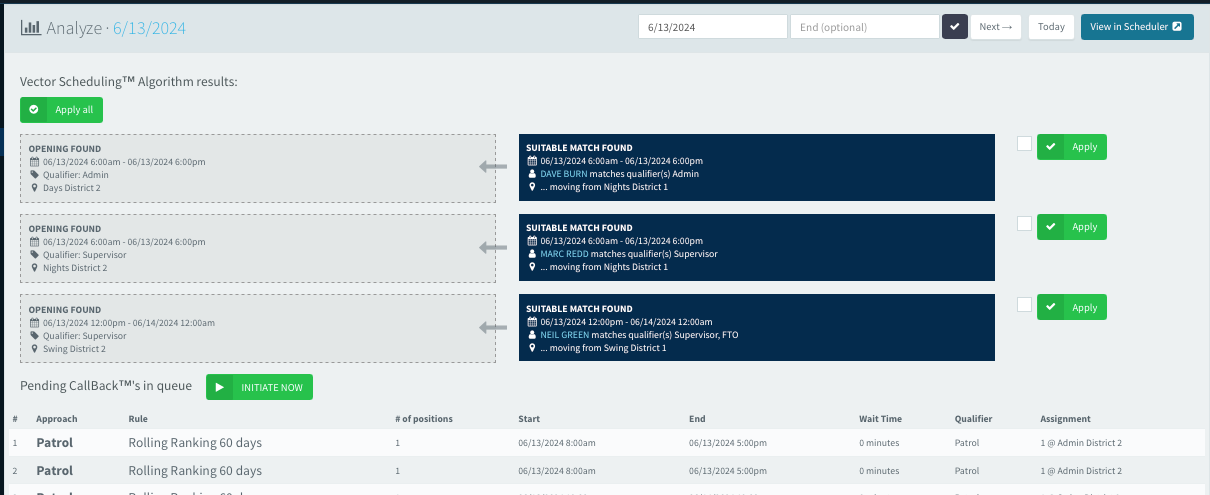Click Apply all button
Screen dimensions: 1210x495
(61, 110)
